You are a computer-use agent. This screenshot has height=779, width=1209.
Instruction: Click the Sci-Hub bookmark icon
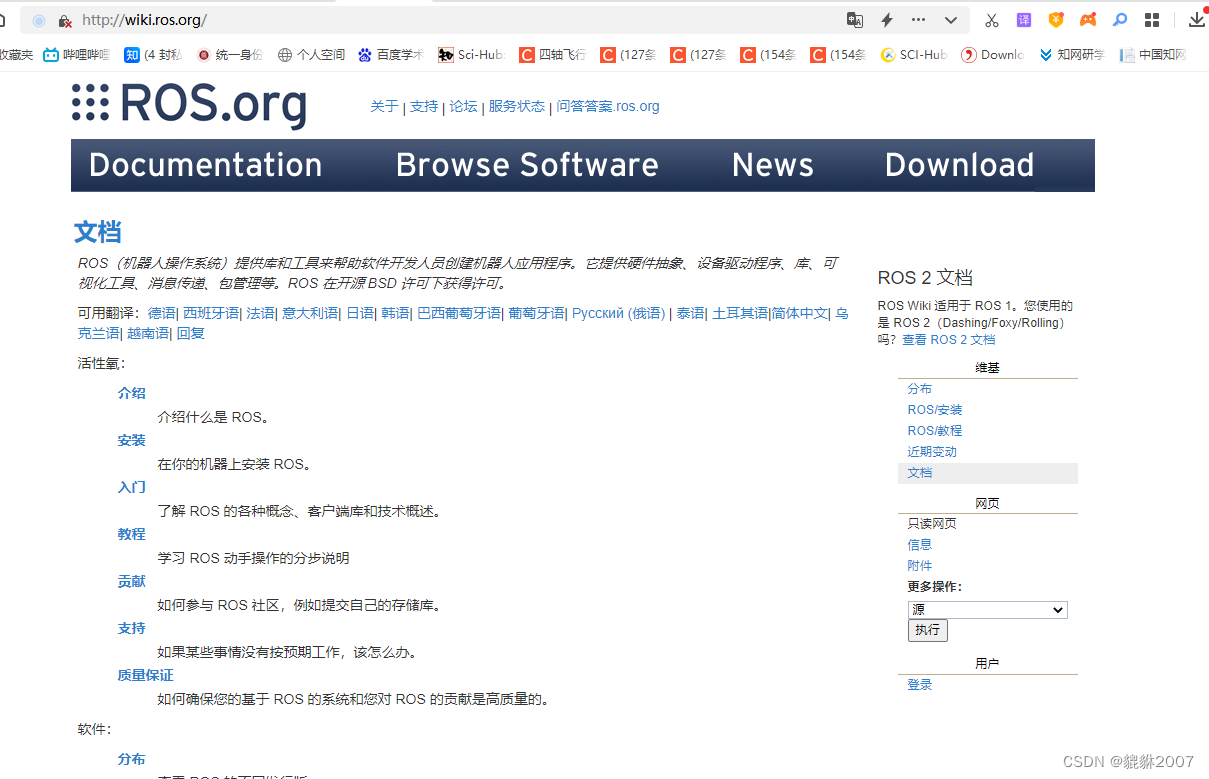(x=446, y=55)
